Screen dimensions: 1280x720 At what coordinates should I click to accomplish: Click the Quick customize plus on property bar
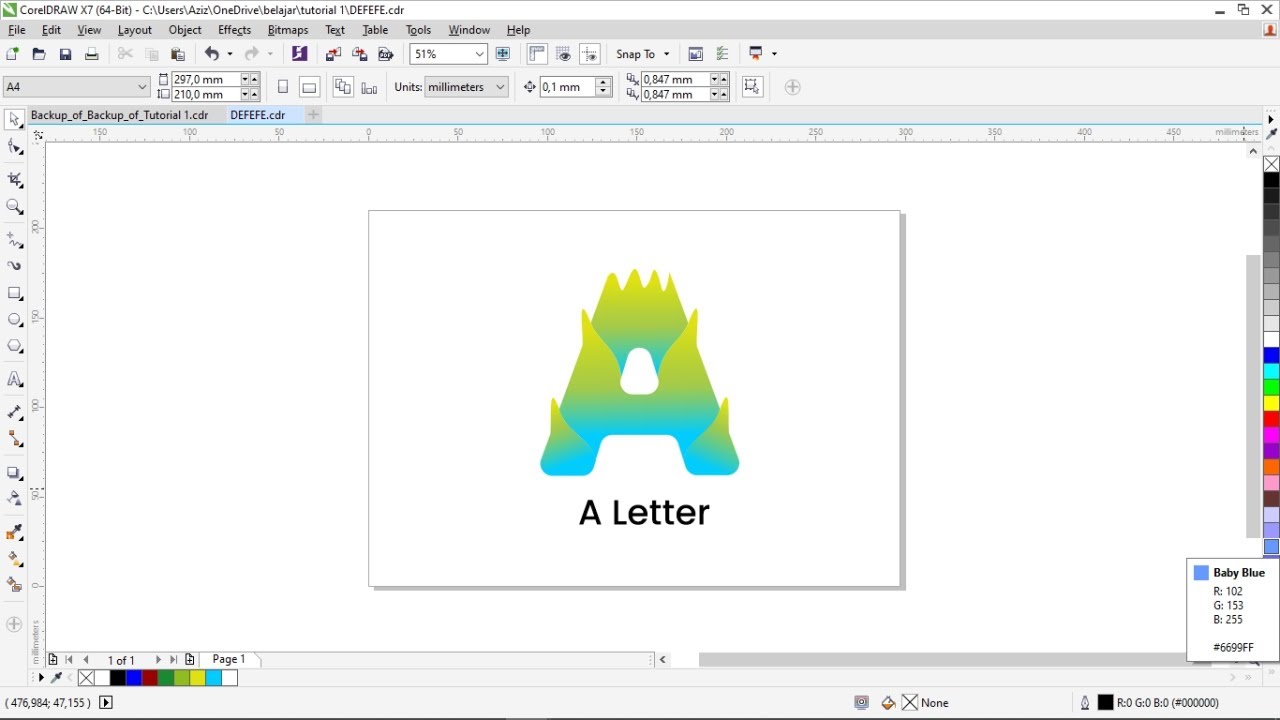coord(793,87)
